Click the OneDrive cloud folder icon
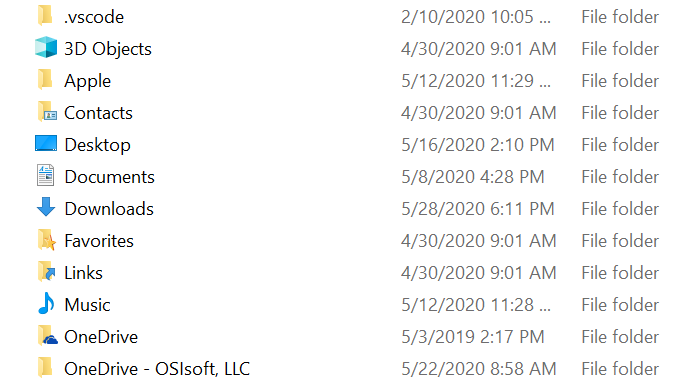 pyautogui.click(x=47, y=336)
